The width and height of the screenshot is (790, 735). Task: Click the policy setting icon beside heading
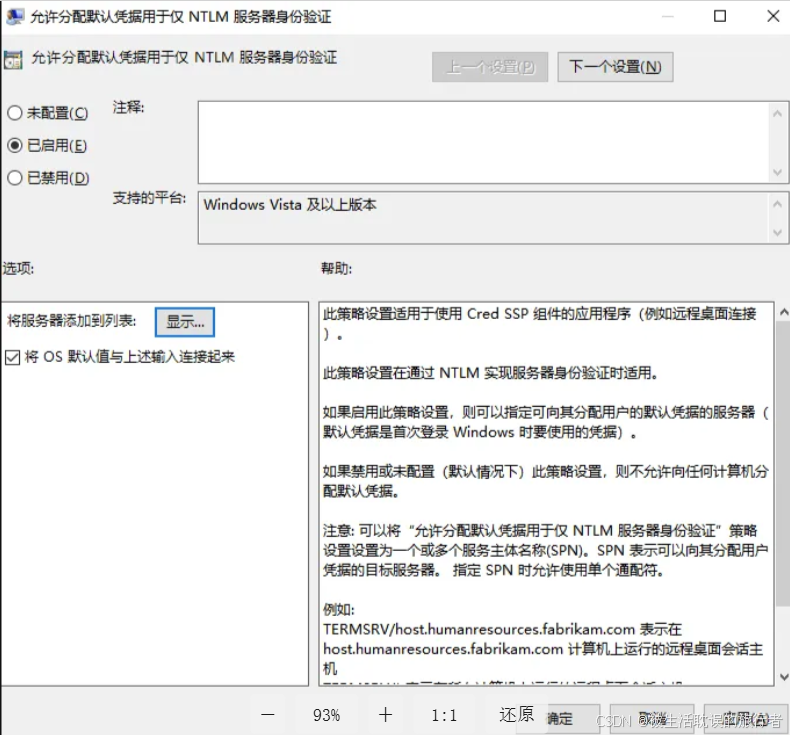13,59
